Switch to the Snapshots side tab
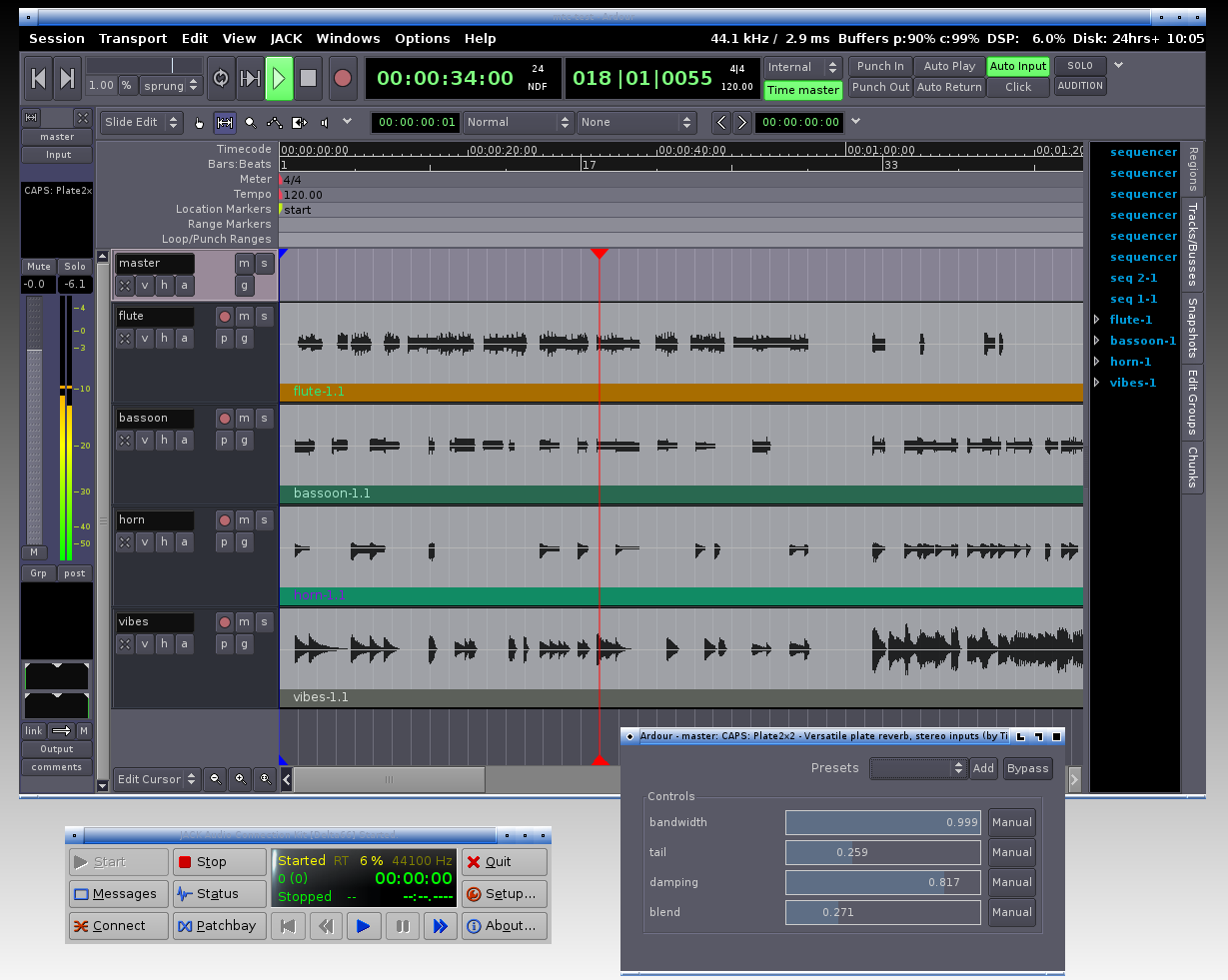 coord(1192,328)
